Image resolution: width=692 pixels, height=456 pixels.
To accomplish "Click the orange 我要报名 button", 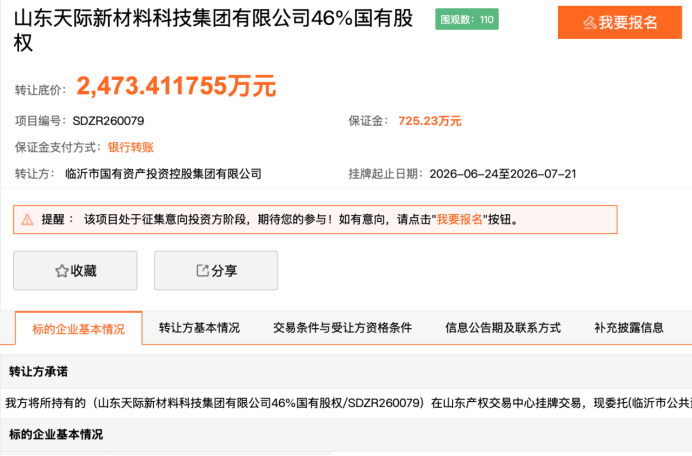I will click(620, 23).
